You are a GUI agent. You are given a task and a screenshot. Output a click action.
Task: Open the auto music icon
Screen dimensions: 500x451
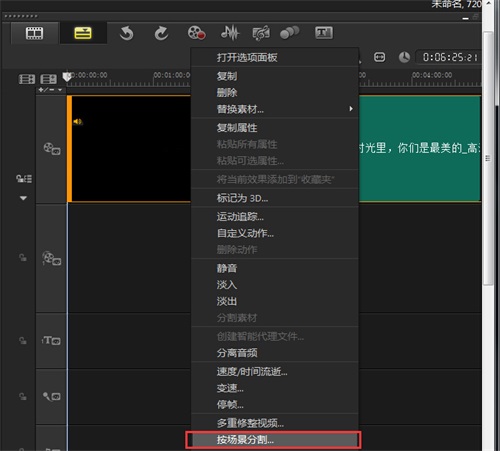(x=261, y=33)
